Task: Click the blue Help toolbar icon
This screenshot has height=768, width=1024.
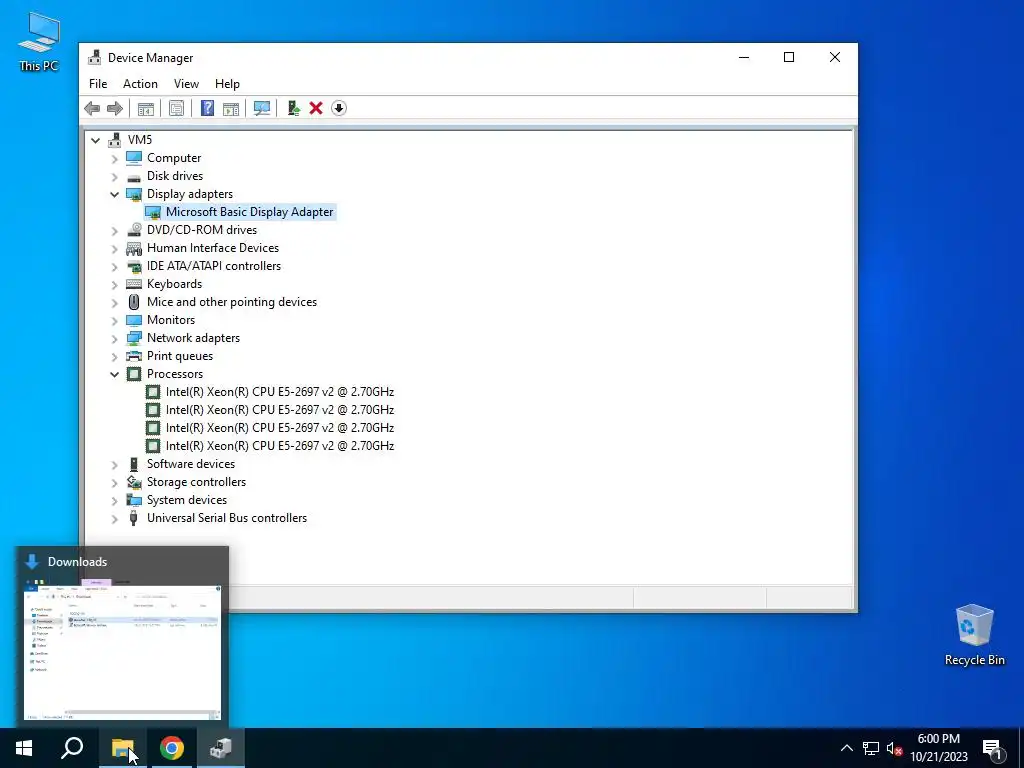Action: [207, 108]
